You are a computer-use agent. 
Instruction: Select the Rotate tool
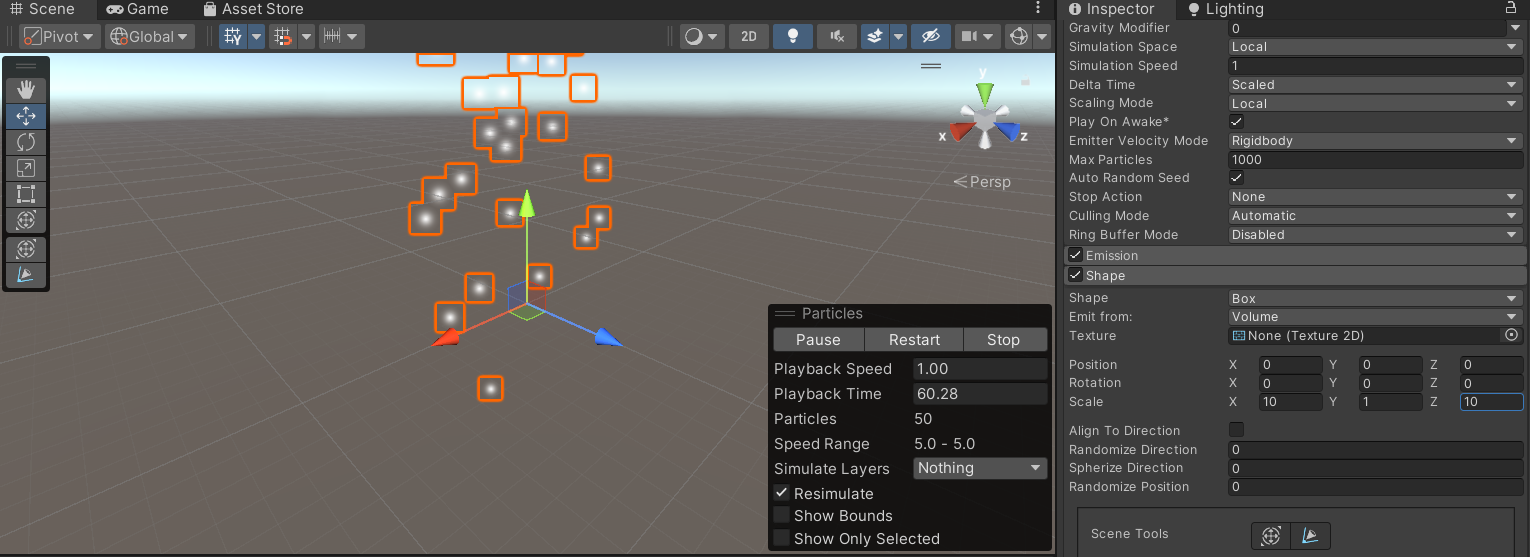[26, 143]
